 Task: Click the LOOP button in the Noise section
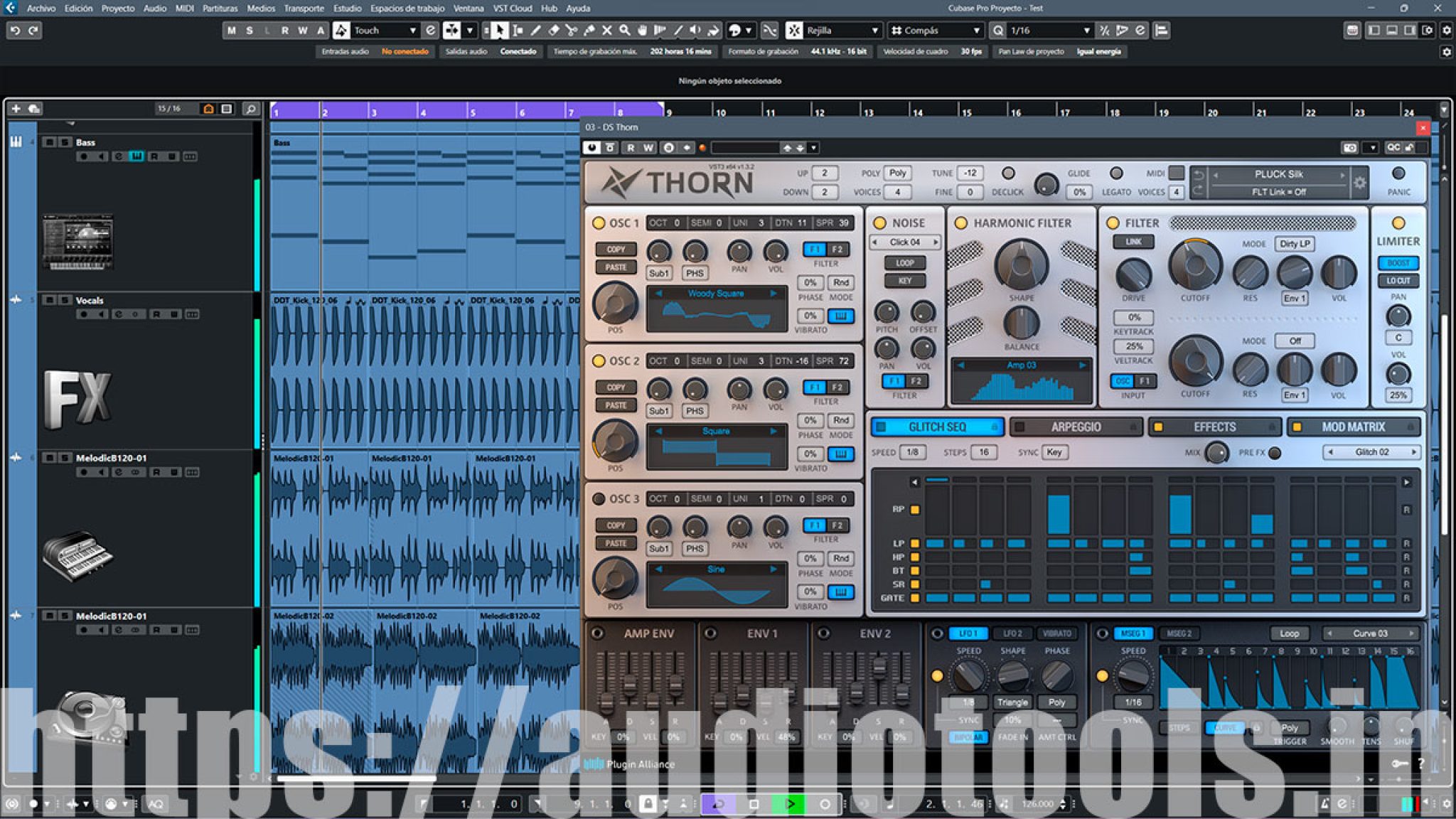[x=905, y=262]
